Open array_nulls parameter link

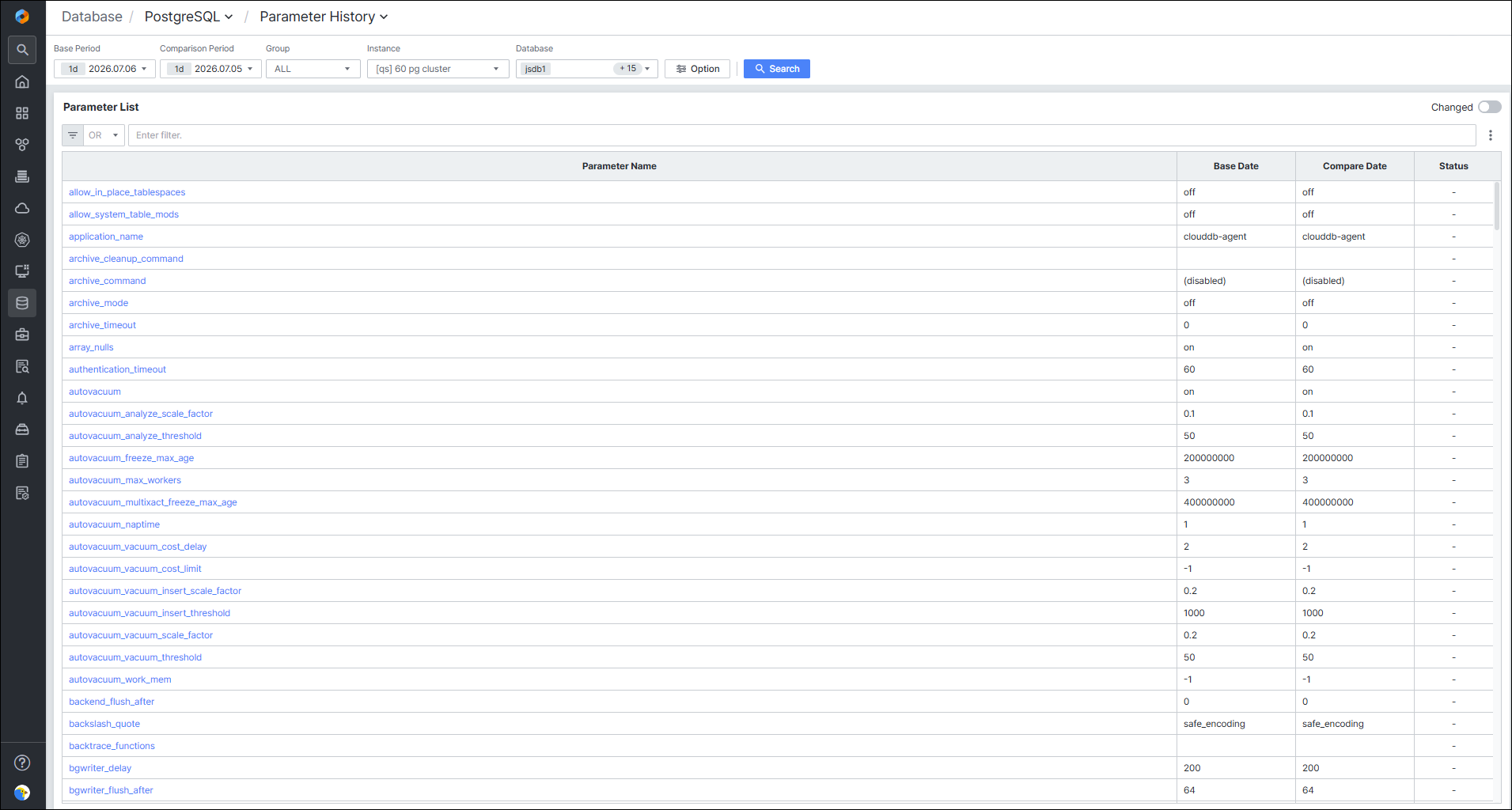point(91,347)
